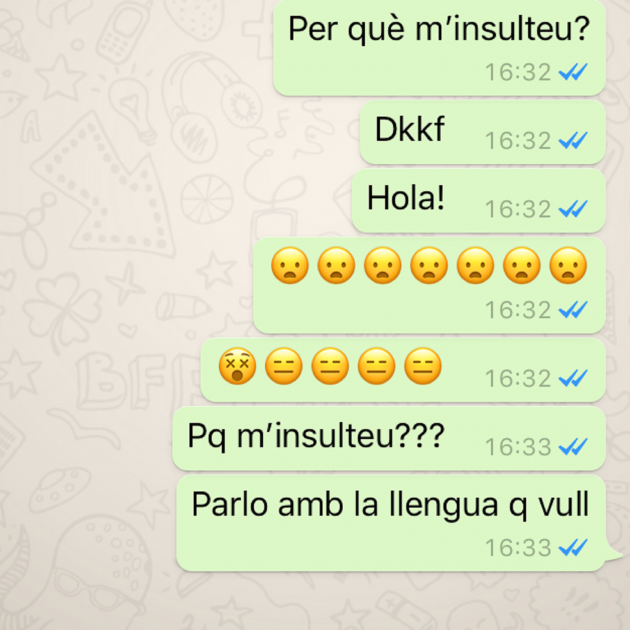Tap read ticks on Parlo amb la llengua message
630x630 pixels.
573,547
